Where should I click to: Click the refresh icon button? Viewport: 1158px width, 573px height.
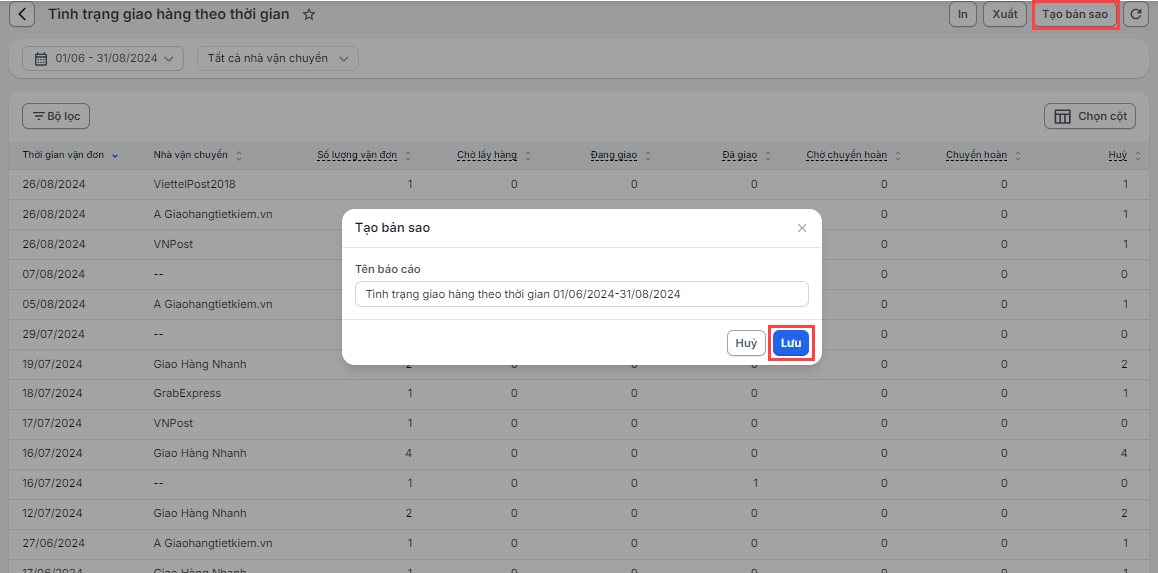[x=1135, y=14]
